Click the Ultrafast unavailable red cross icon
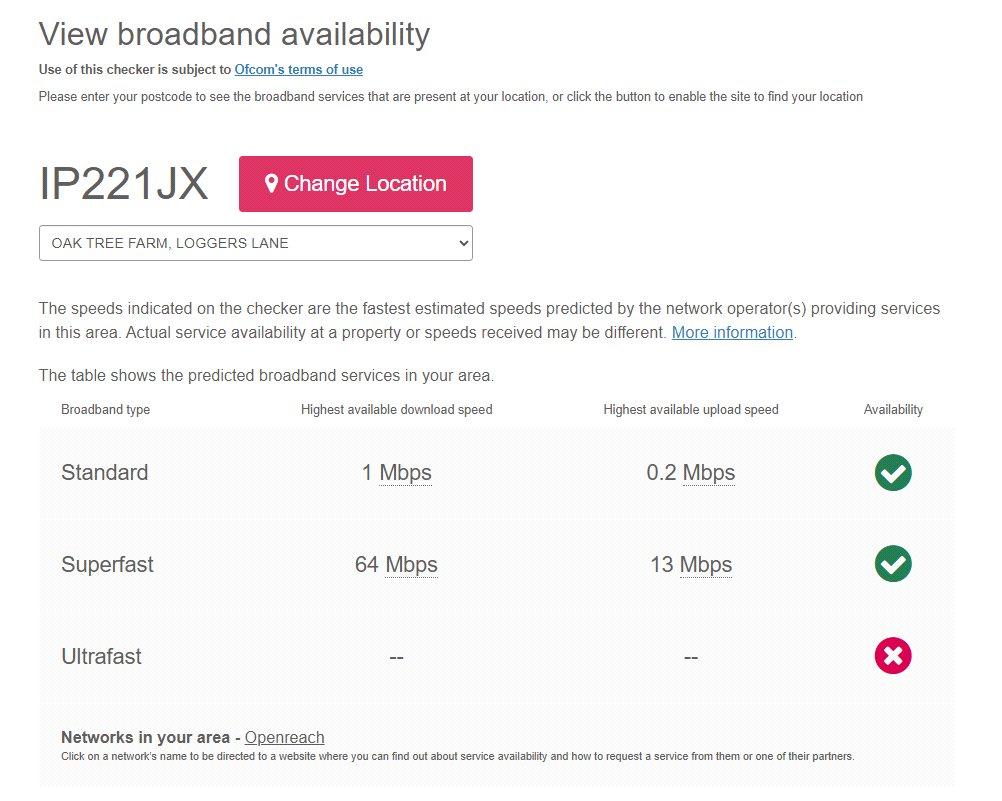Viewport: 1002px width, 801px height. coord(893,655)
